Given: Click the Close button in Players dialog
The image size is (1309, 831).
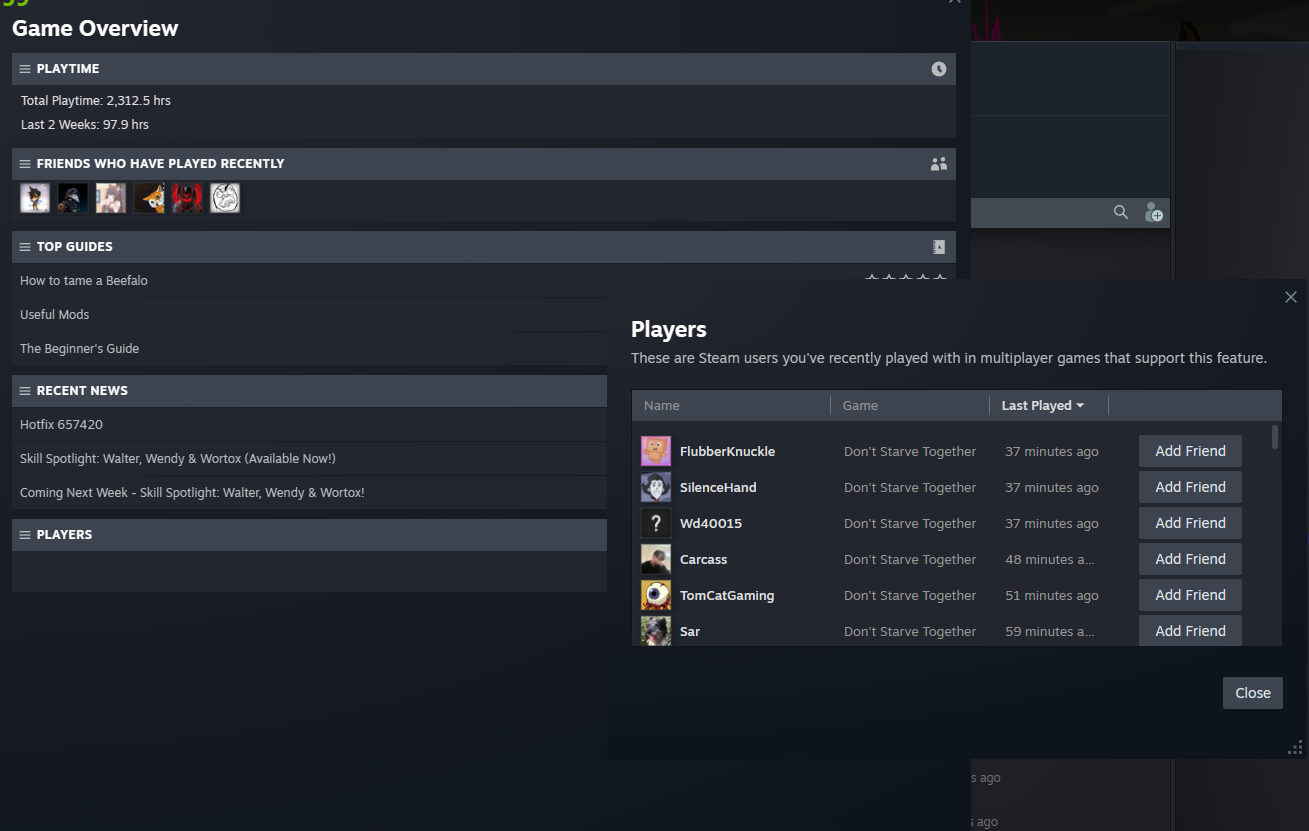Looking at the screenshot, I should 1252,693.
